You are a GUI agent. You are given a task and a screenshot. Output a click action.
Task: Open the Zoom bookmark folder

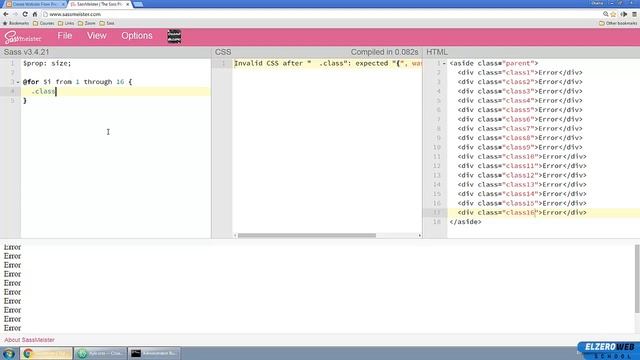click(87, 23)
